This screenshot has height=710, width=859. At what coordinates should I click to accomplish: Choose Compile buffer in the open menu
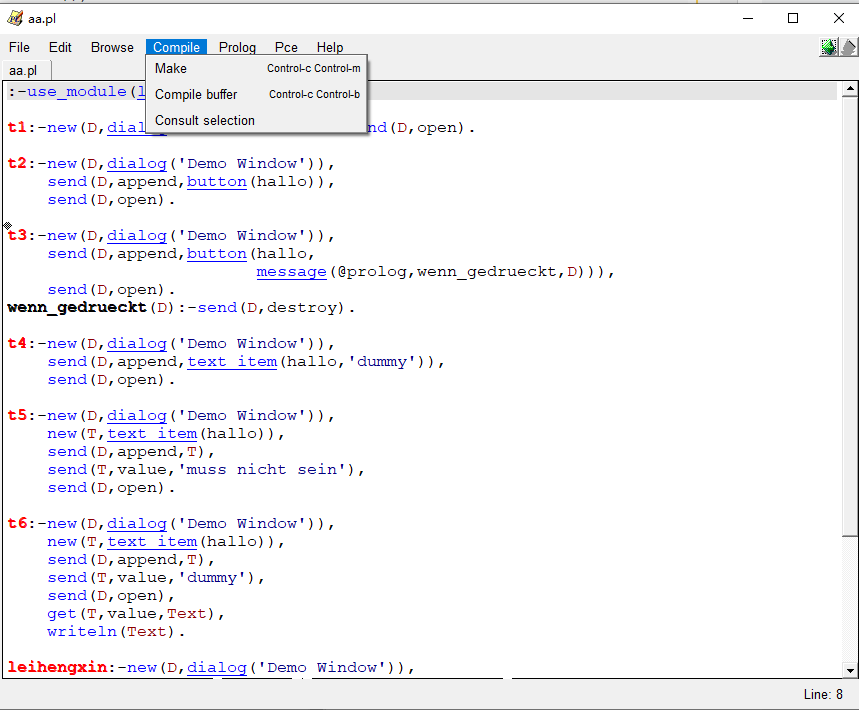click(196, 94)
